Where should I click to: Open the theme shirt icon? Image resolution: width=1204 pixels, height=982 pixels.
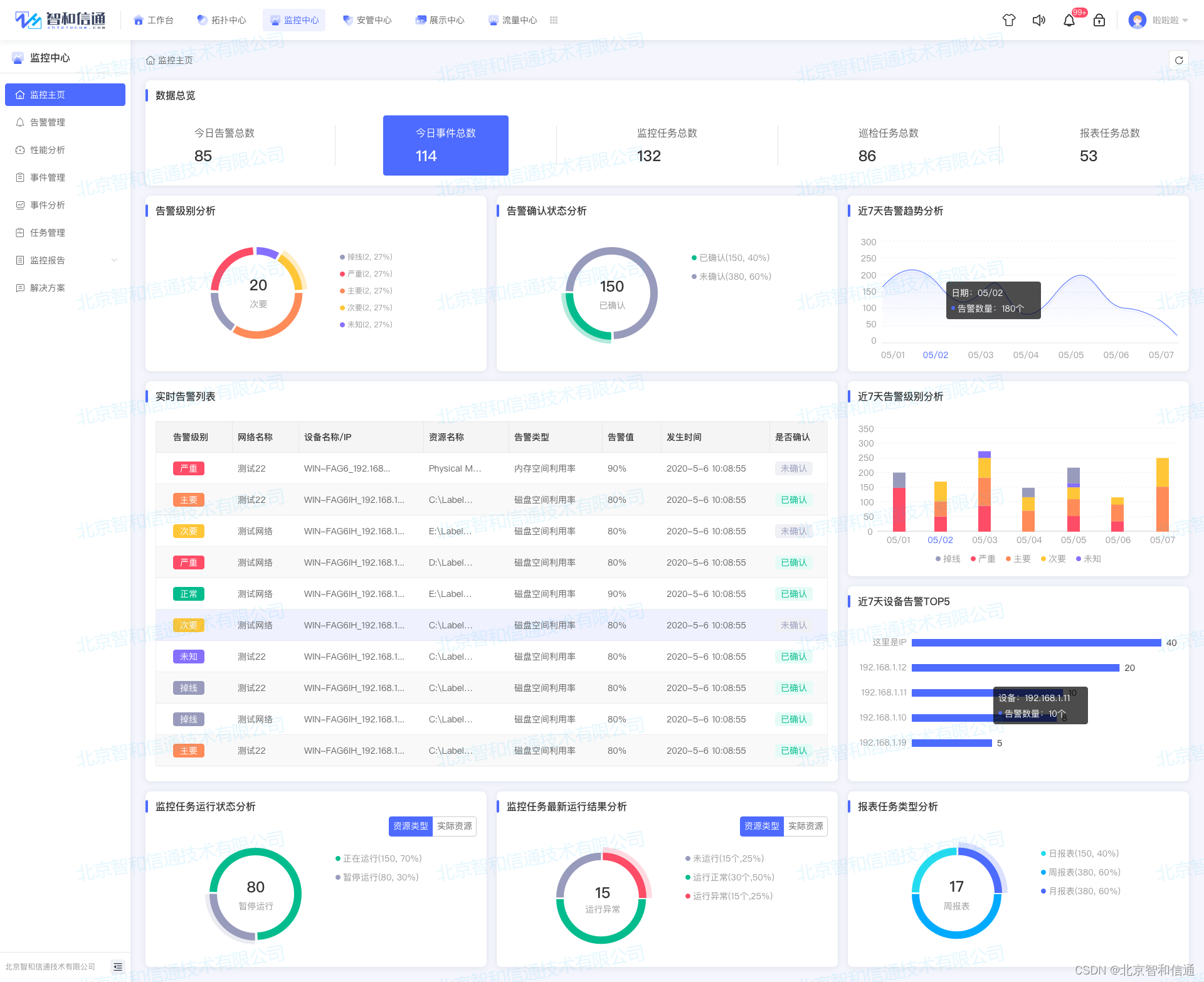point(1009,21)
